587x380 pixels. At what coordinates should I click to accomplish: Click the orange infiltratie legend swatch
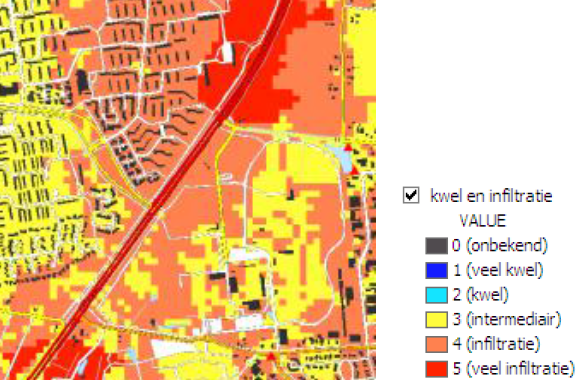(437, 344)
